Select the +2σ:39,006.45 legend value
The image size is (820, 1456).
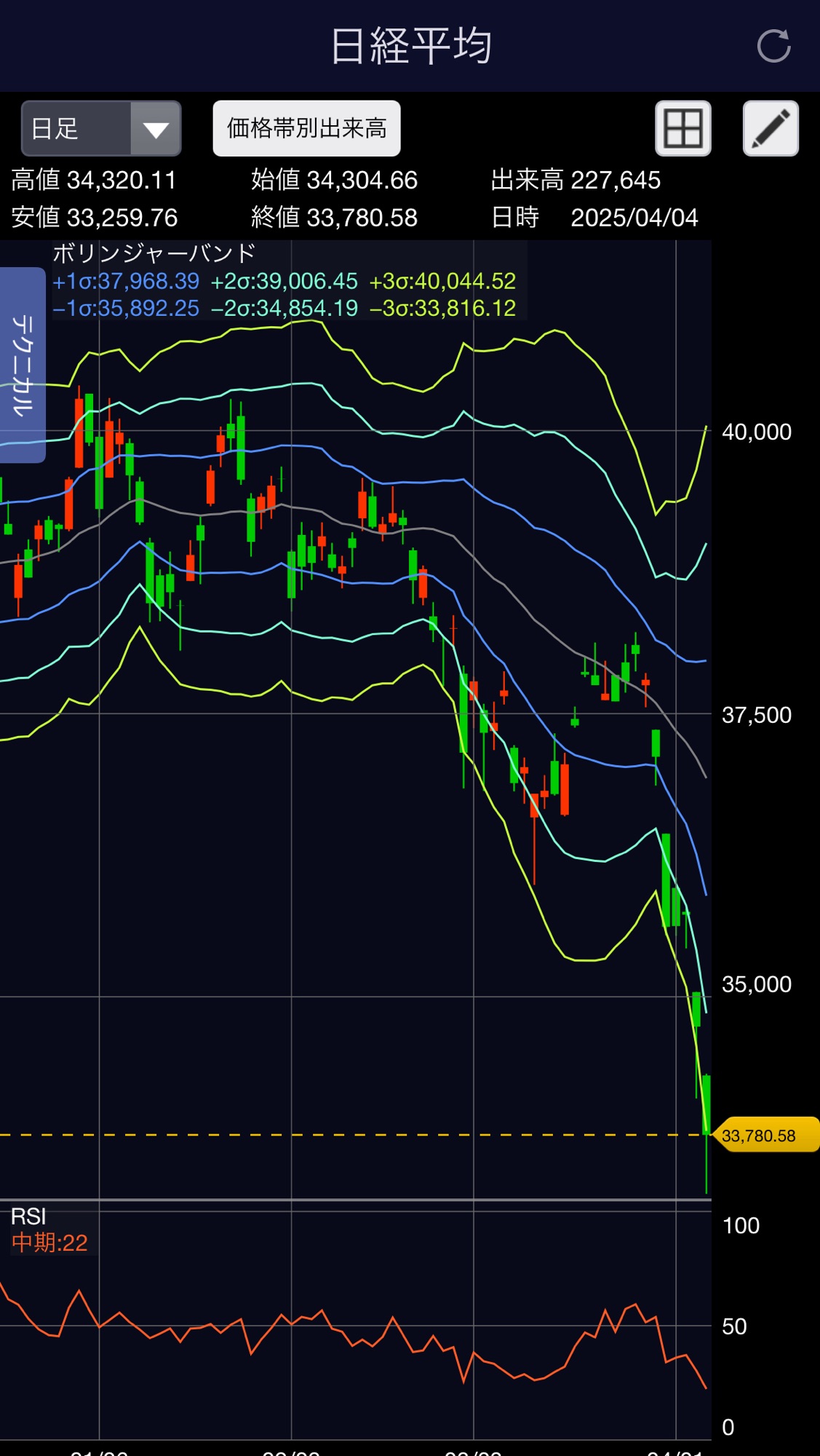tap(284, 281)
